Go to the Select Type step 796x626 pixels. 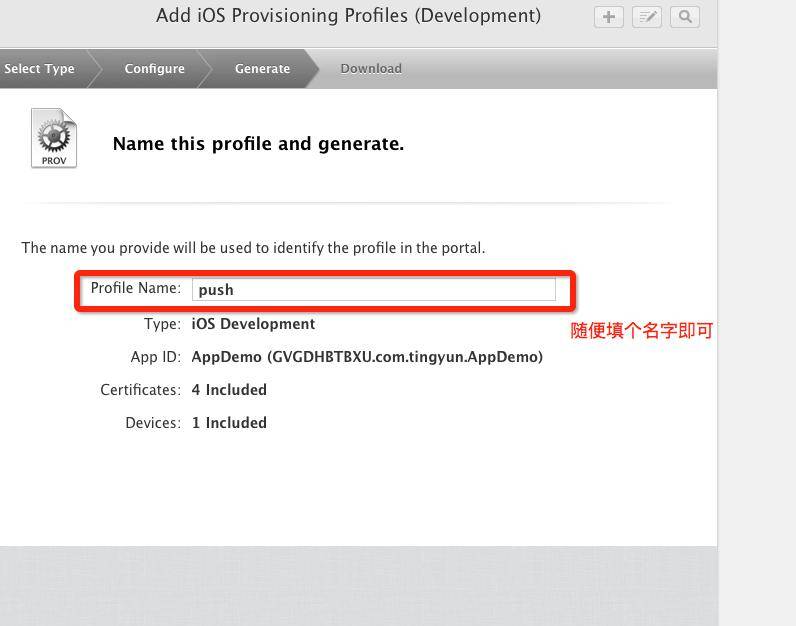pos(40,69)
